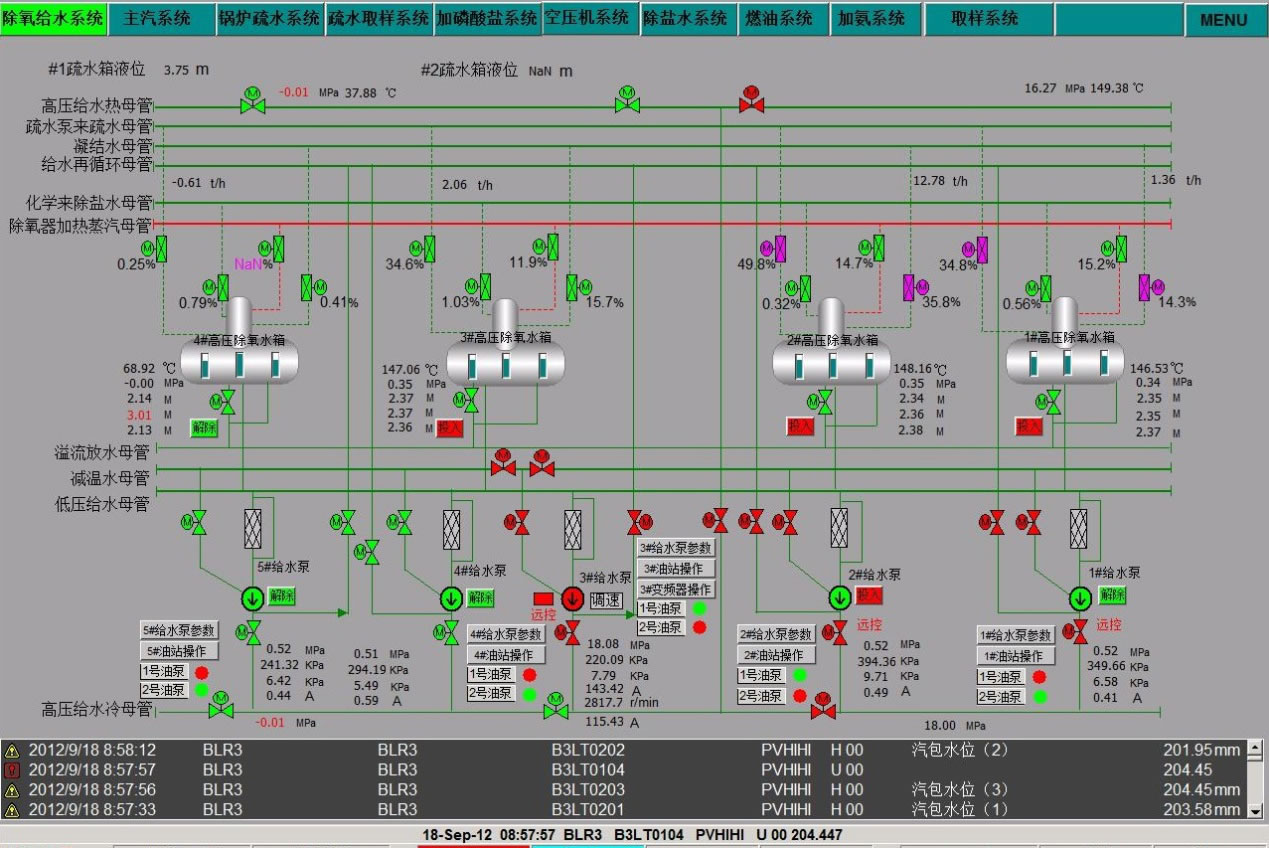1269x848 pixels.
Task: Toggle the green 解除 button beside 5#给水泵
Action: click(283, 597)
